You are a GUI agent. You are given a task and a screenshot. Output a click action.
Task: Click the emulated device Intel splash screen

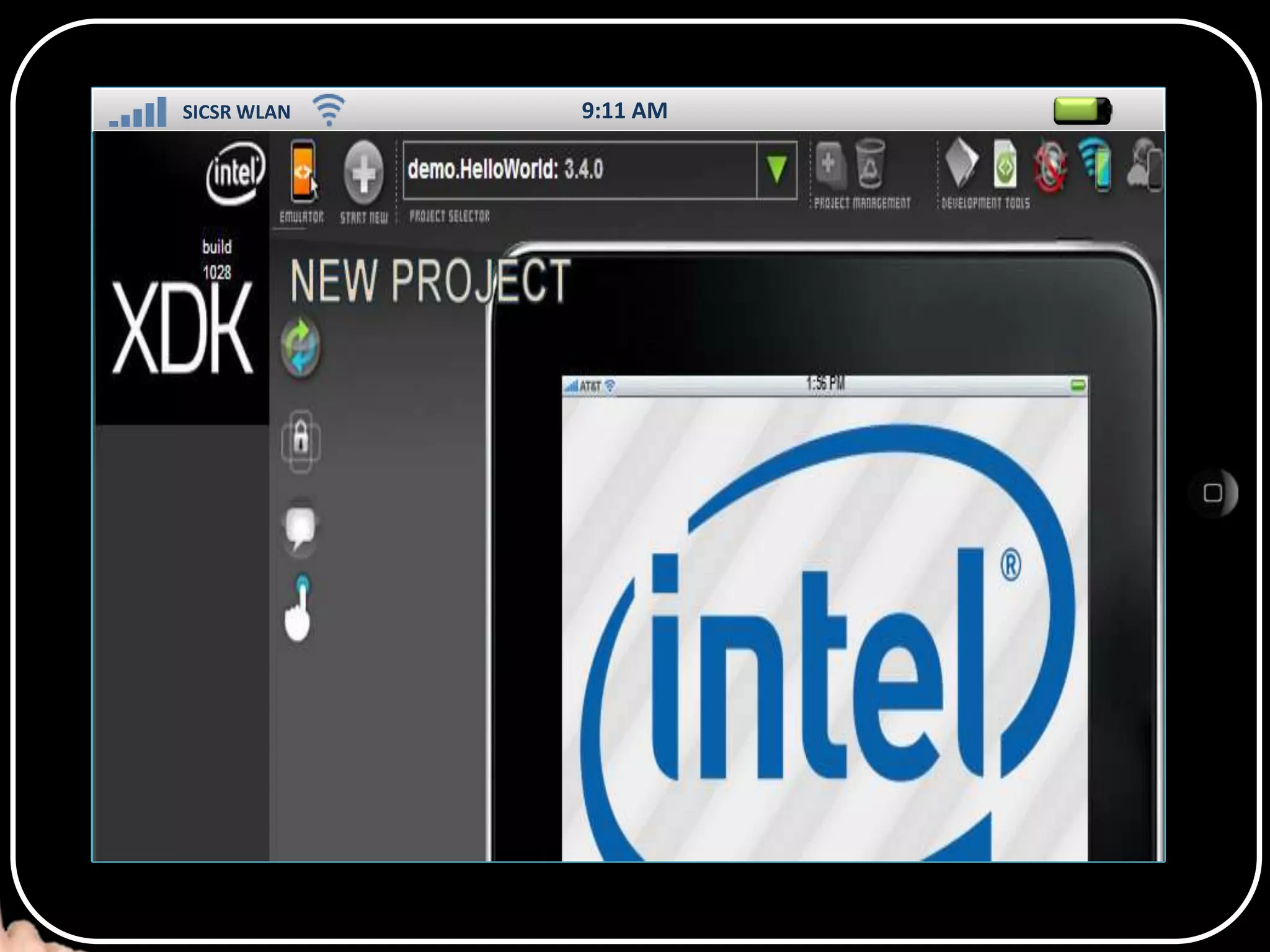(825, 626)
